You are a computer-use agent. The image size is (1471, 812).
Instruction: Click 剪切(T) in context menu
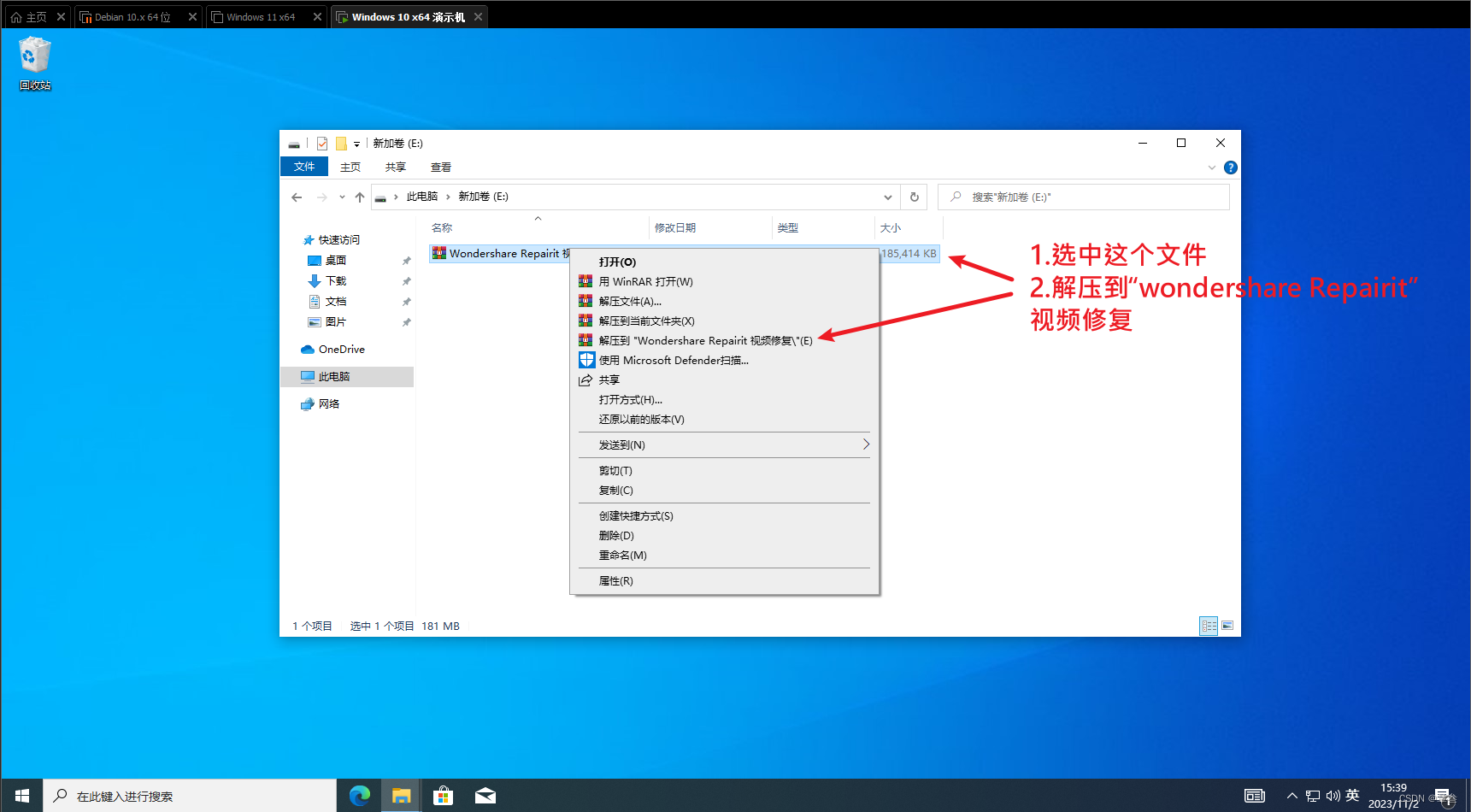tap(724, 470)
